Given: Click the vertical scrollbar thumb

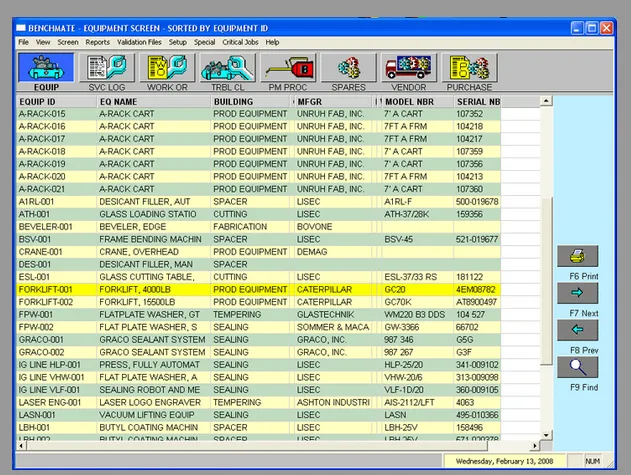Looking at the screenshot, I should coord(546,281).
